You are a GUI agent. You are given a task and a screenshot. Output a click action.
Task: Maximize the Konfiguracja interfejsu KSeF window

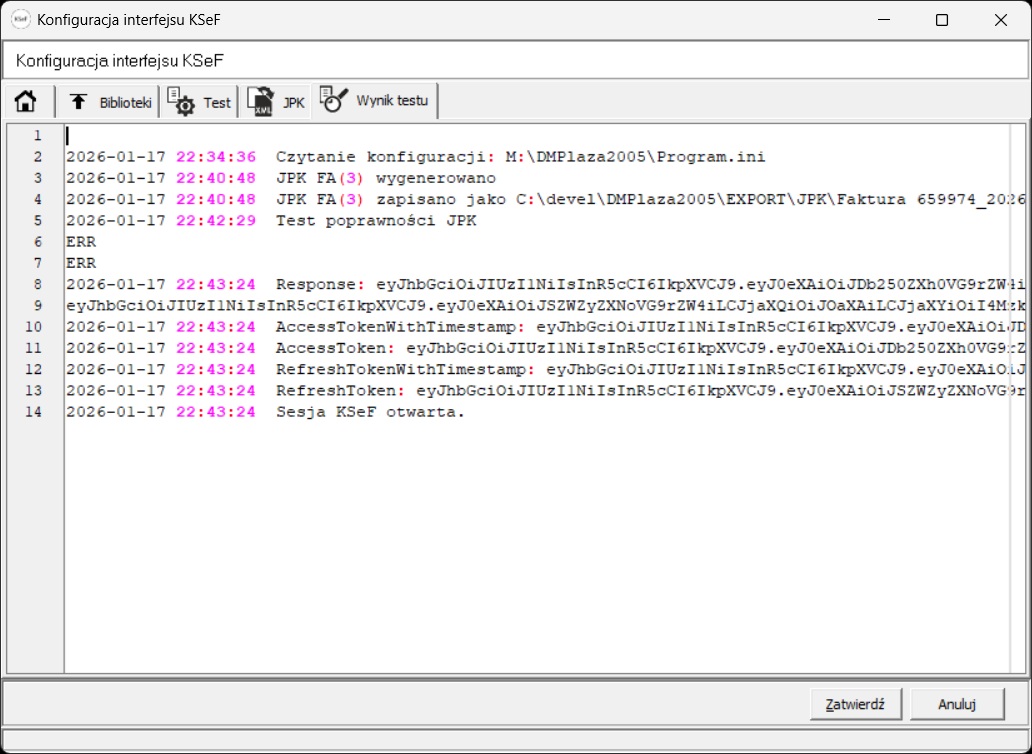pyautogui.click(x=942, y=20)
